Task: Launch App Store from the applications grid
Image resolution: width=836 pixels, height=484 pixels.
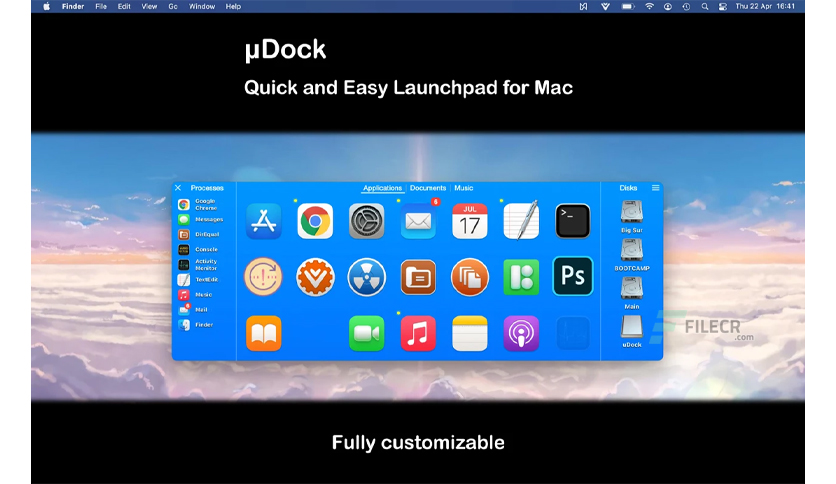Action: pyautogui.click(x=263, y=221)
